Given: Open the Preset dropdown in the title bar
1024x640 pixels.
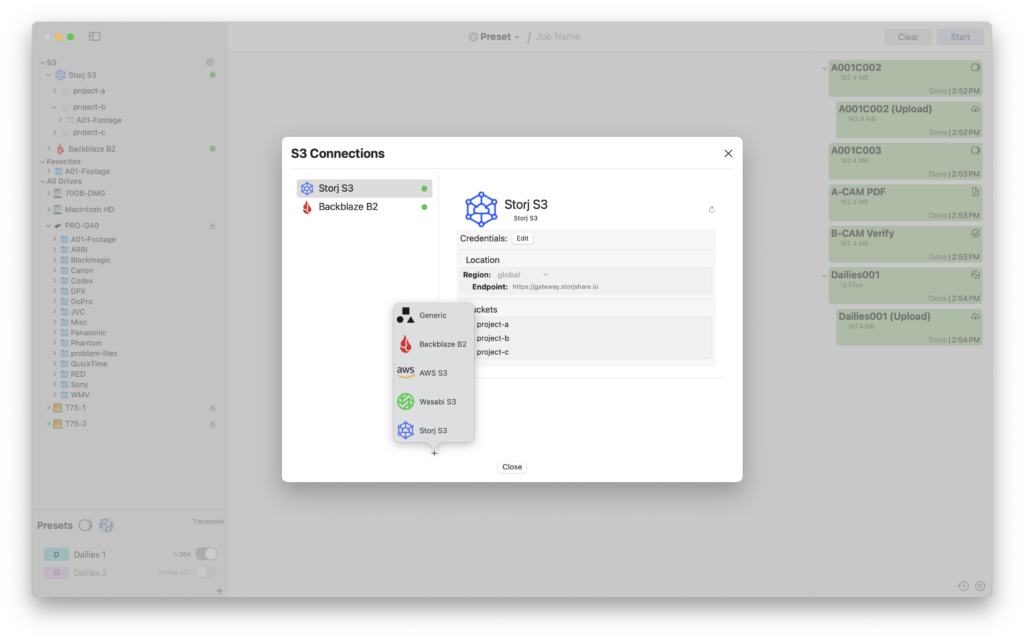Looking at the screenshot, I should pyautogui.click(x=494, y=37).
